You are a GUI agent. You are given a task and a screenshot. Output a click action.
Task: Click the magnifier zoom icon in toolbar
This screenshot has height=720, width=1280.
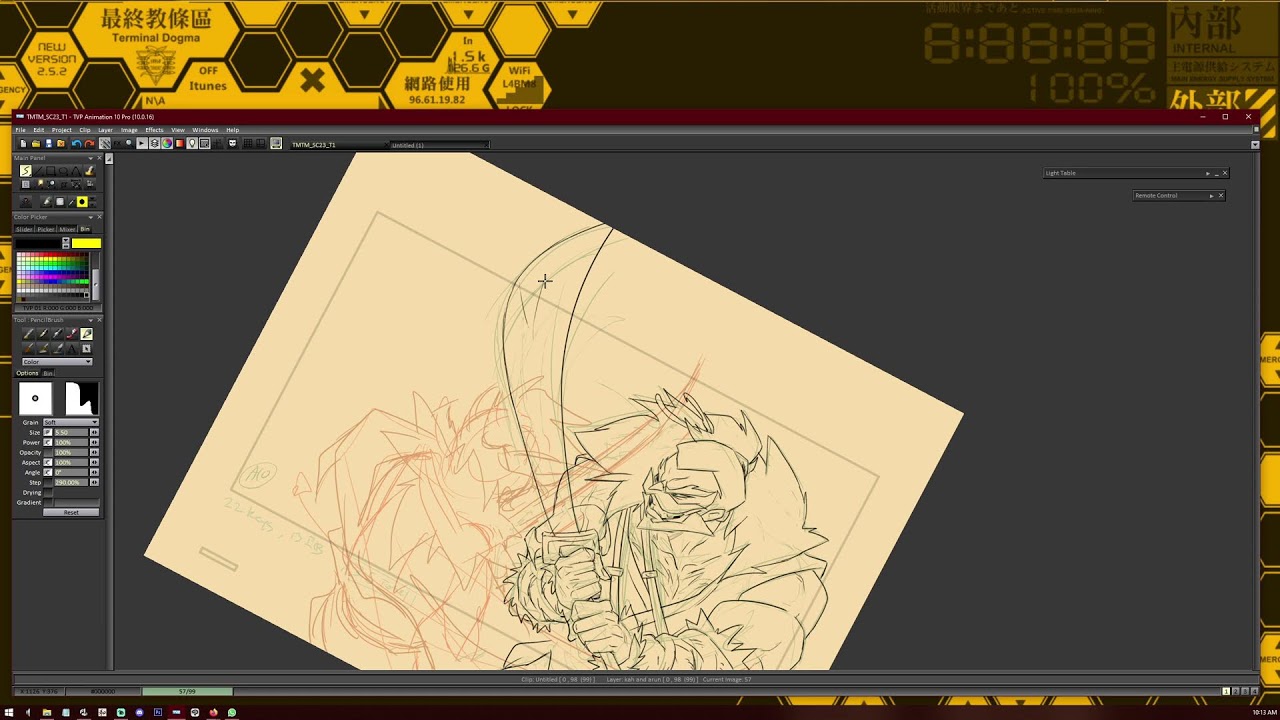[x=128, y=144]
